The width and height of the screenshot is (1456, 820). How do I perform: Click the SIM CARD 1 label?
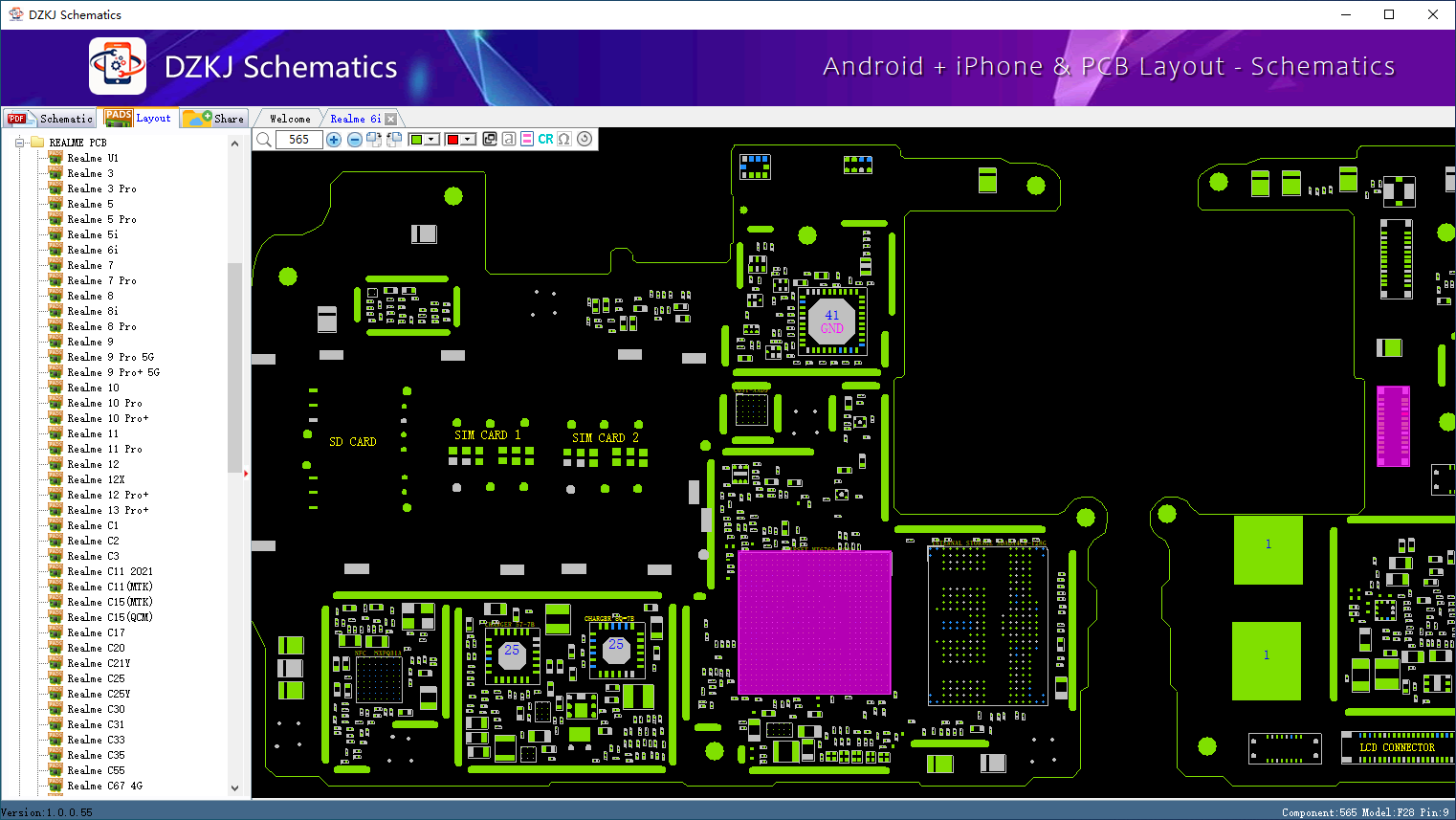pos(488,435)
